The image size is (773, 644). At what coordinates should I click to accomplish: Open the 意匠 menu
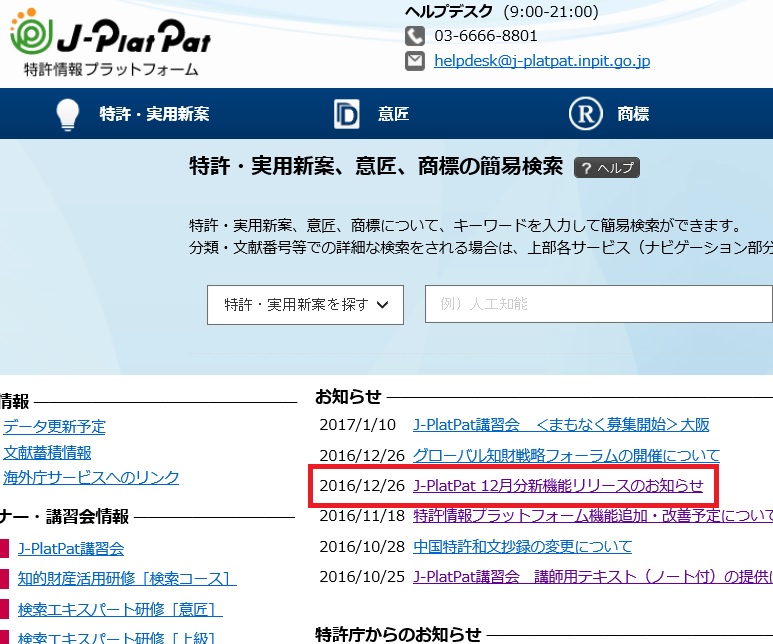[x=393, y=114]
